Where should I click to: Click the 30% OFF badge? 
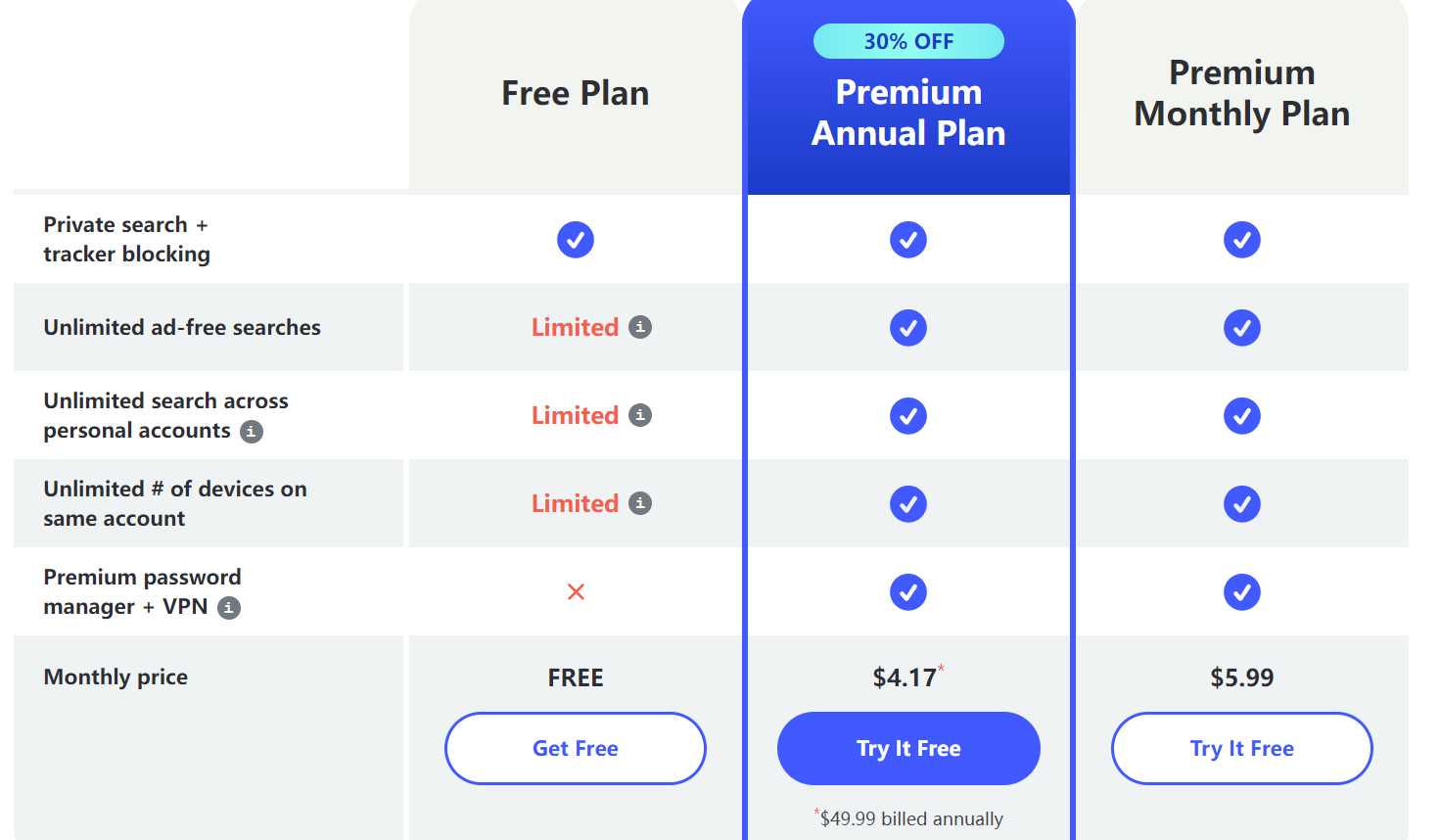coord(908,41)
